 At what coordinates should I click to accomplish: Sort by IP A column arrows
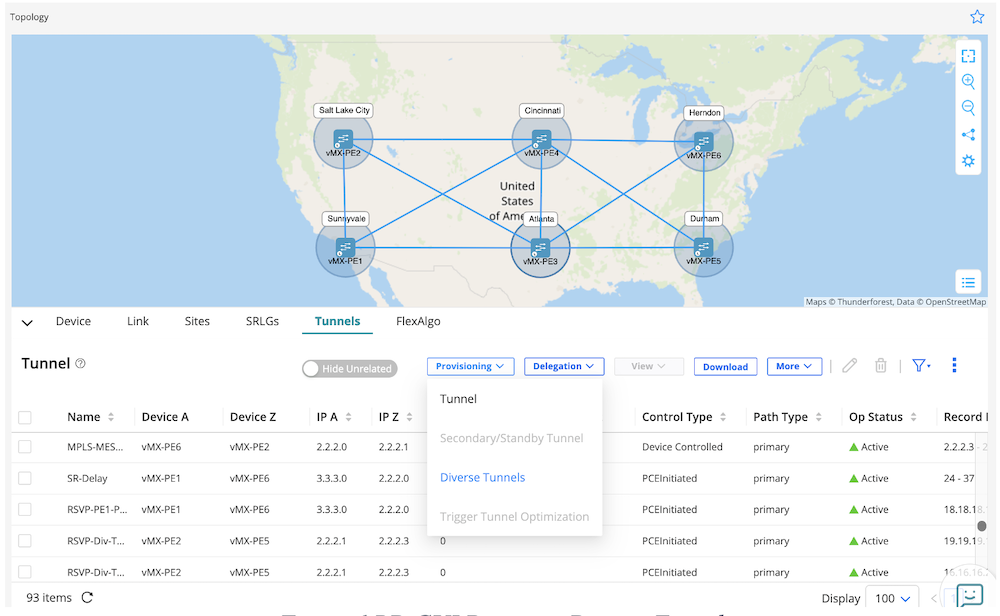click(x=348, y=417)
